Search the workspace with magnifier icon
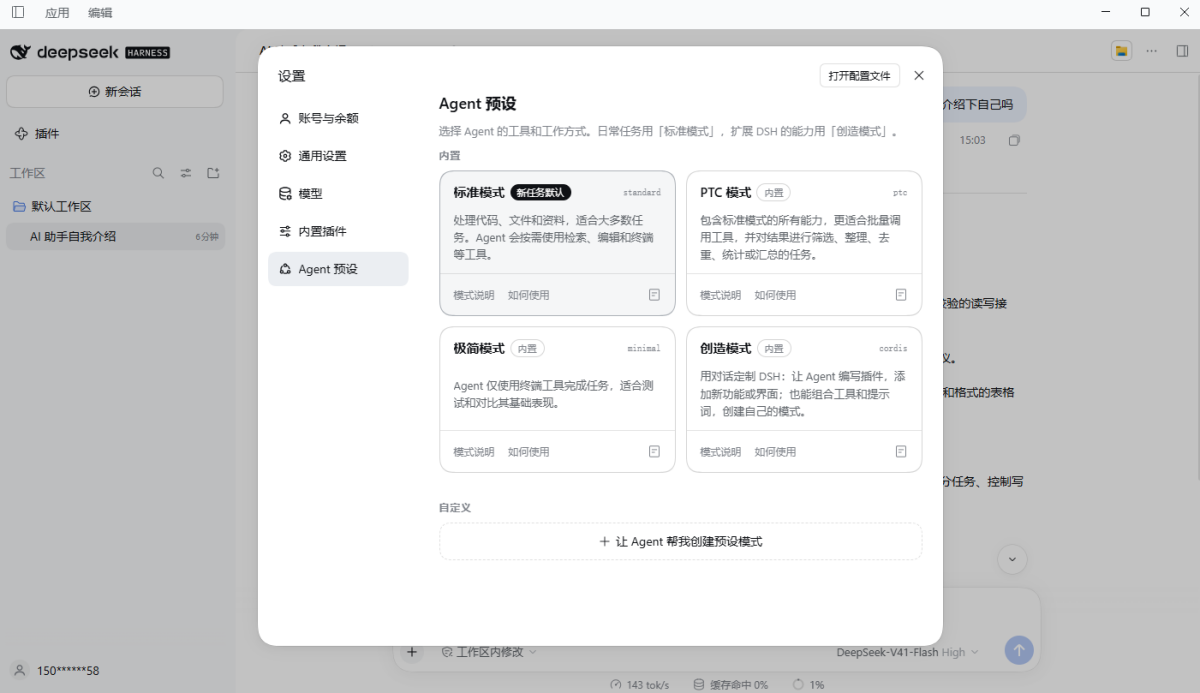Screen dimensions: 1200x693 [x=158, y=173]
